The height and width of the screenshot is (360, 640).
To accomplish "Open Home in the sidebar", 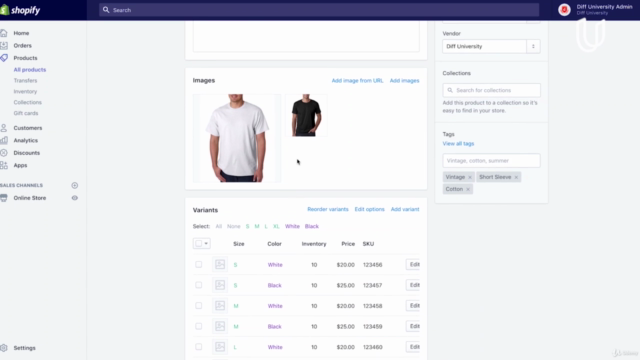I will 21,33.
